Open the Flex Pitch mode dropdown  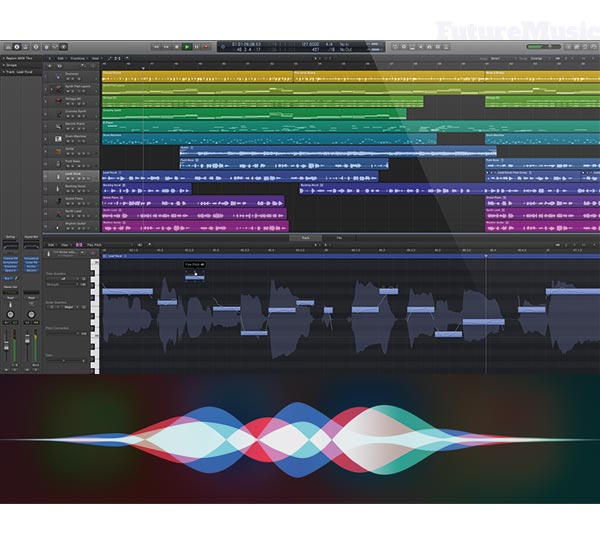point(108,245)
